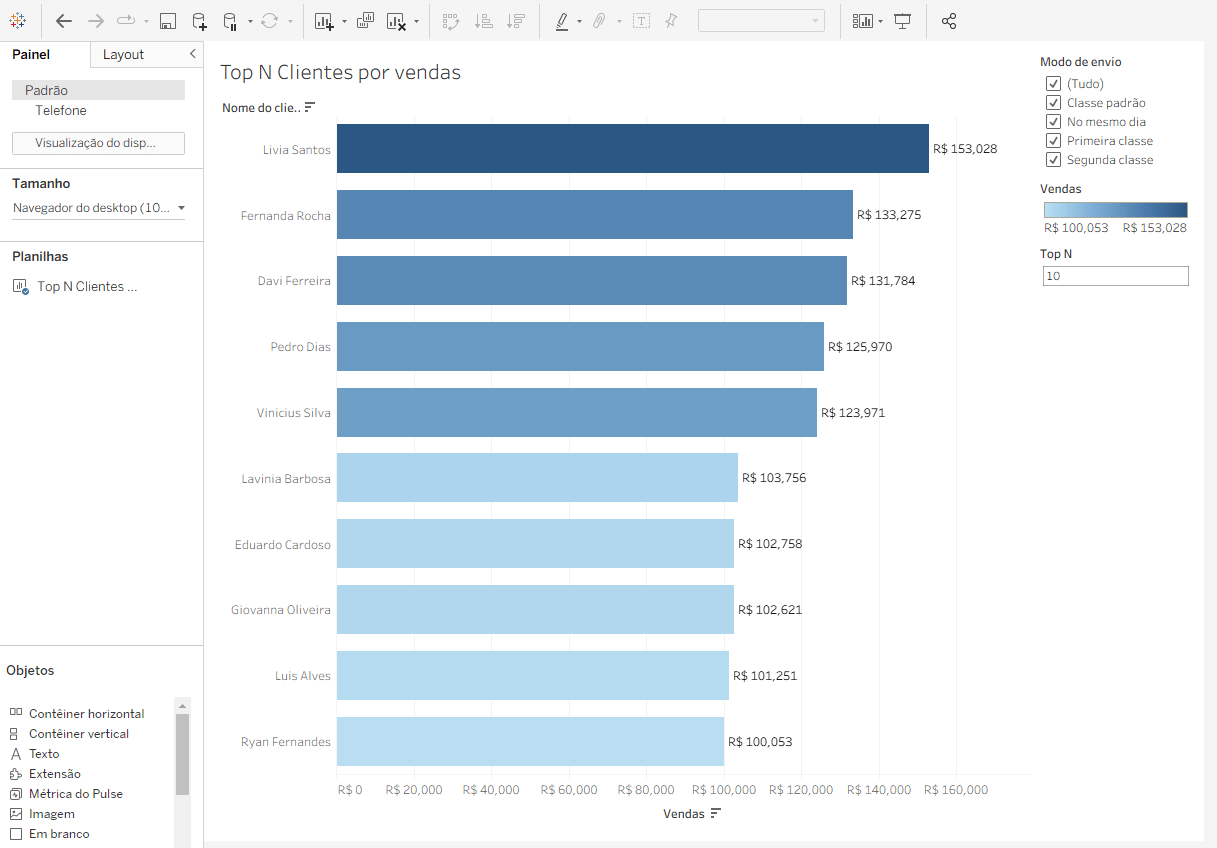This screenshot has height=848, width=1217.
Task: Click the Visualização do disp... button
Action: (98, 143)
